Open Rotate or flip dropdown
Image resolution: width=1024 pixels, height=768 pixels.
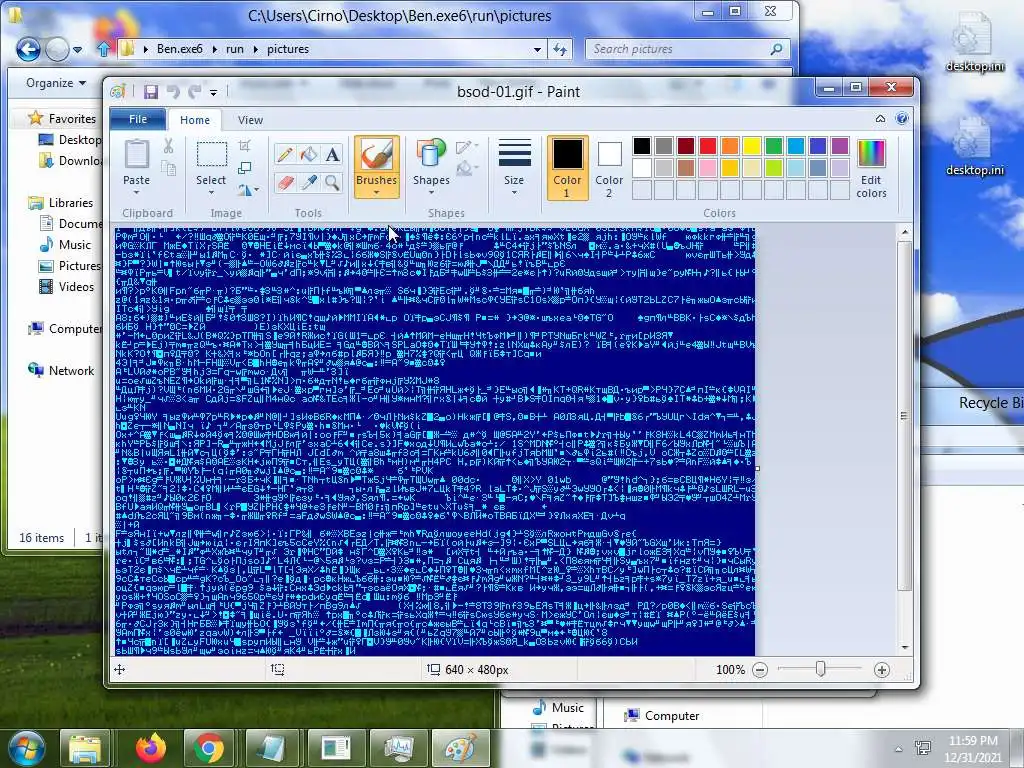coord(248,190)
